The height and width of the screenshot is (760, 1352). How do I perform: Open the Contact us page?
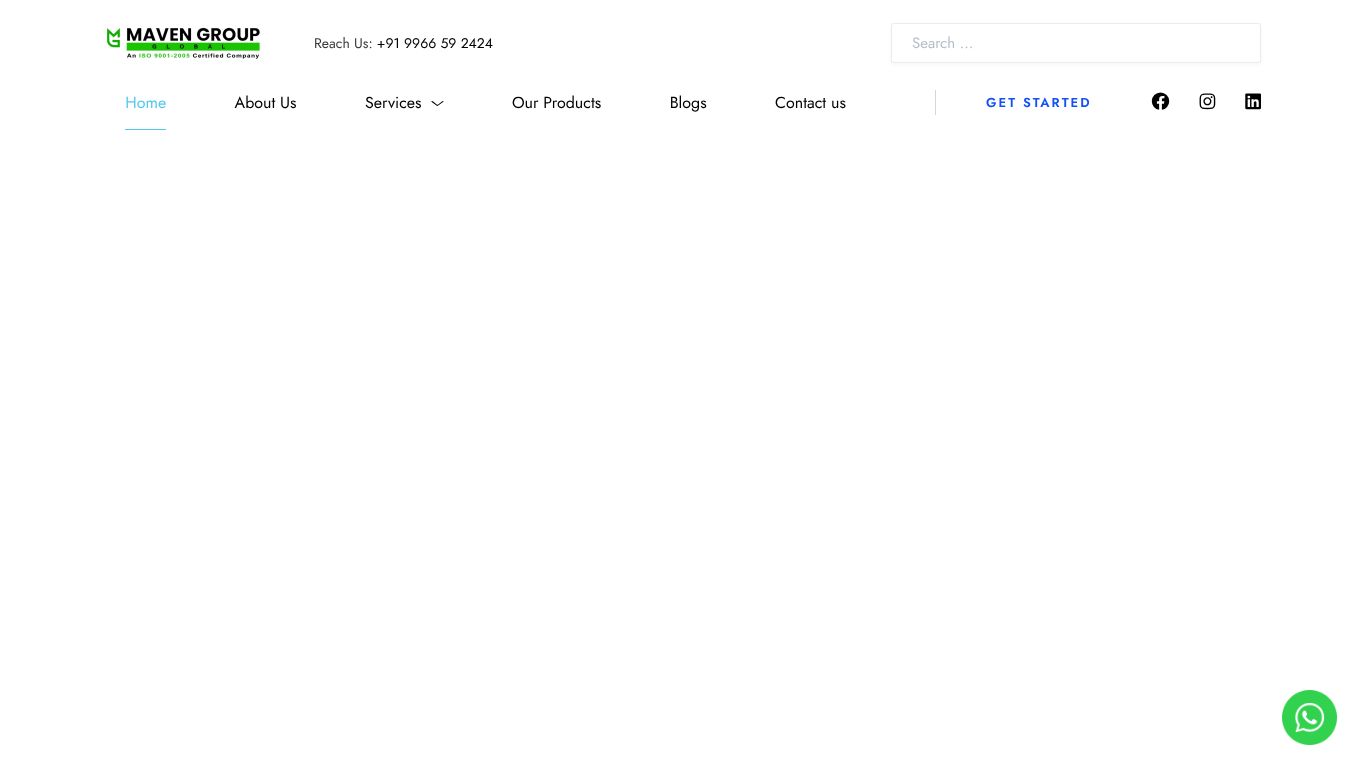coord(810,103)
